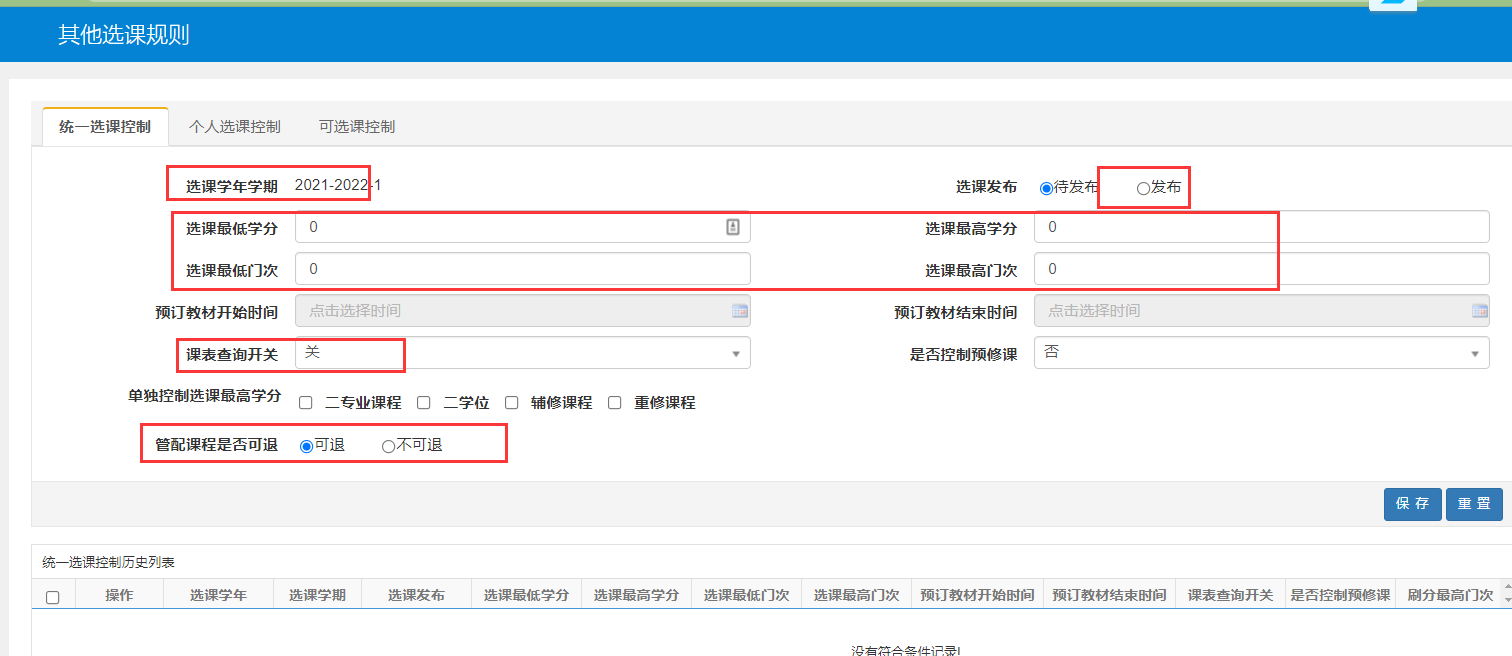This screenshot has width=1512, height=656.
Task: Tick the 辅修课程 checkbox
Action: point(511,403)
